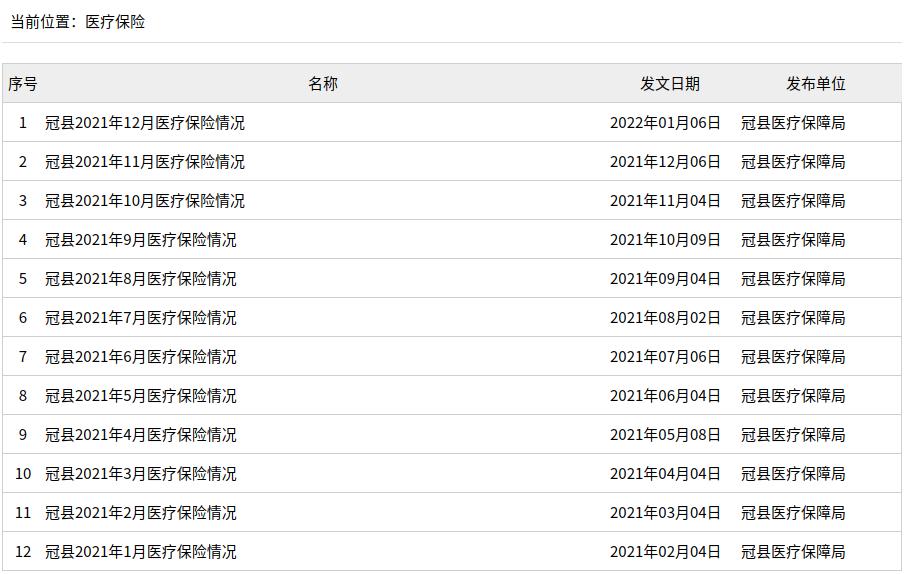Open 冠县2021年3月医疗保险情况 link
910x574 pixels.
pyautogui.click(x=140, y=474)
